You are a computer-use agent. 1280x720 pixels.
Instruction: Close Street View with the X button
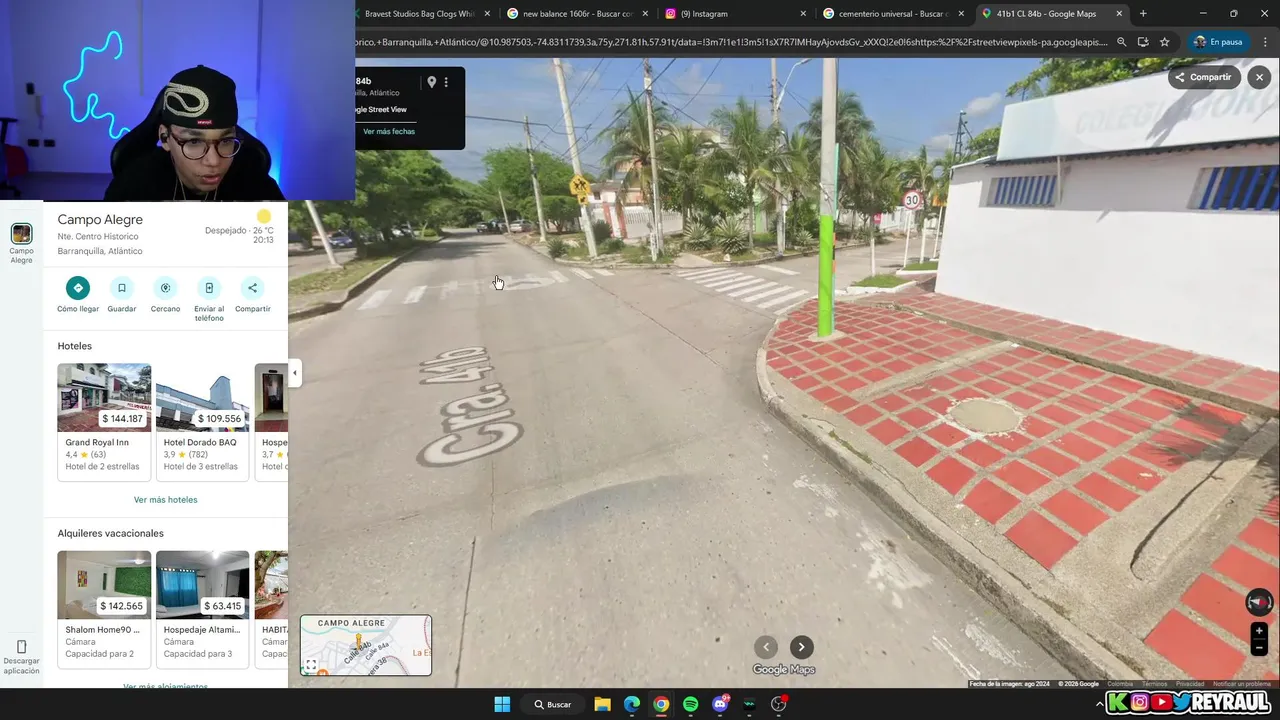(1259, 77)
